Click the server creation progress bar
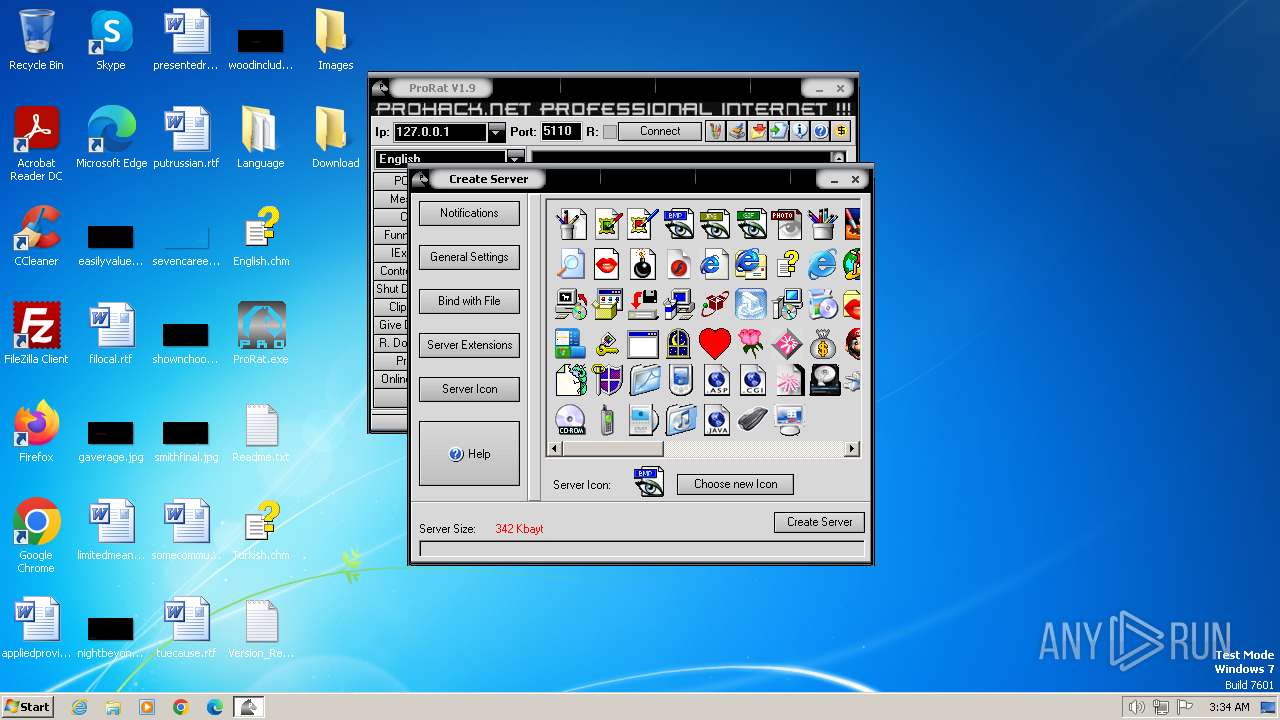 642,549
